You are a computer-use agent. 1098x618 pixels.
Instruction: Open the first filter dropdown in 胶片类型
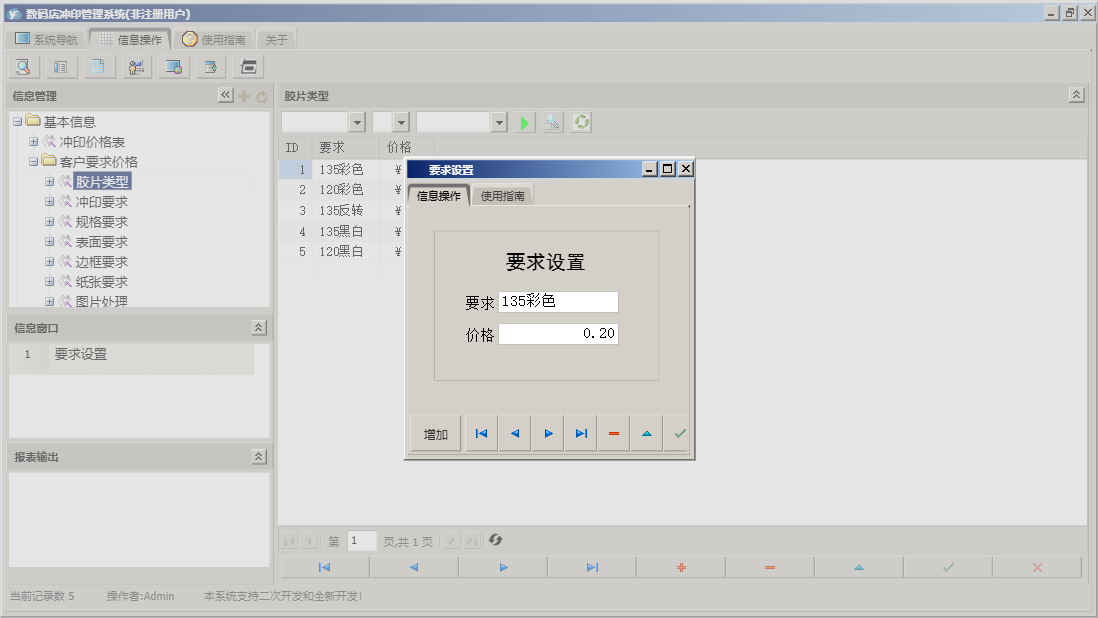click(357, 122)
